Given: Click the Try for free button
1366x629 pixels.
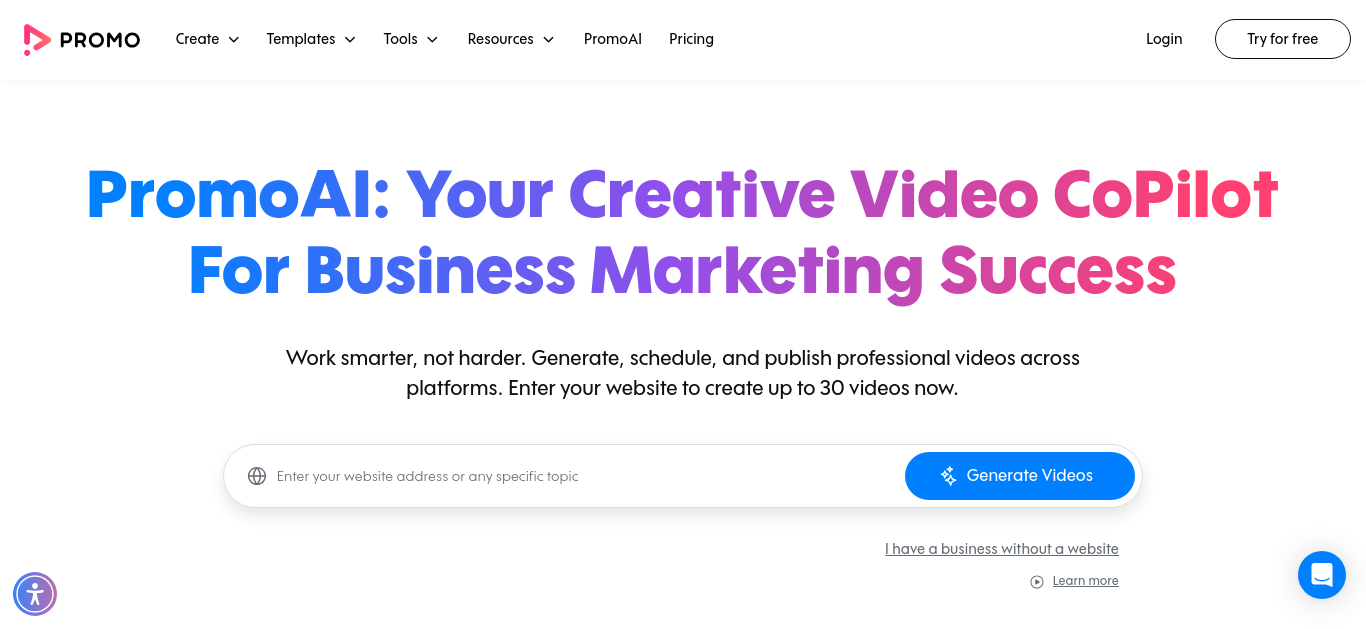Looking at the screenshot, I should [x=1283, y=39].
